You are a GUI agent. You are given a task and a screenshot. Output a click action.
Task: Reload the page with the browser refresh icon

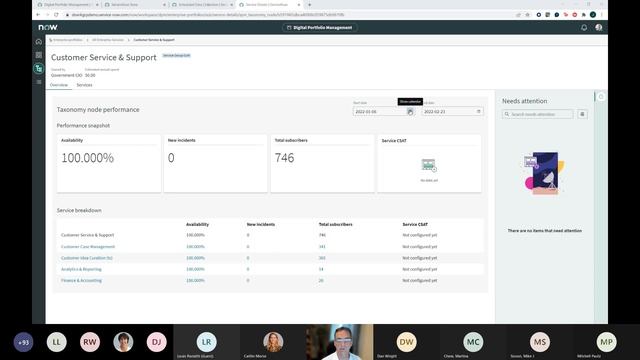[56, 15]
